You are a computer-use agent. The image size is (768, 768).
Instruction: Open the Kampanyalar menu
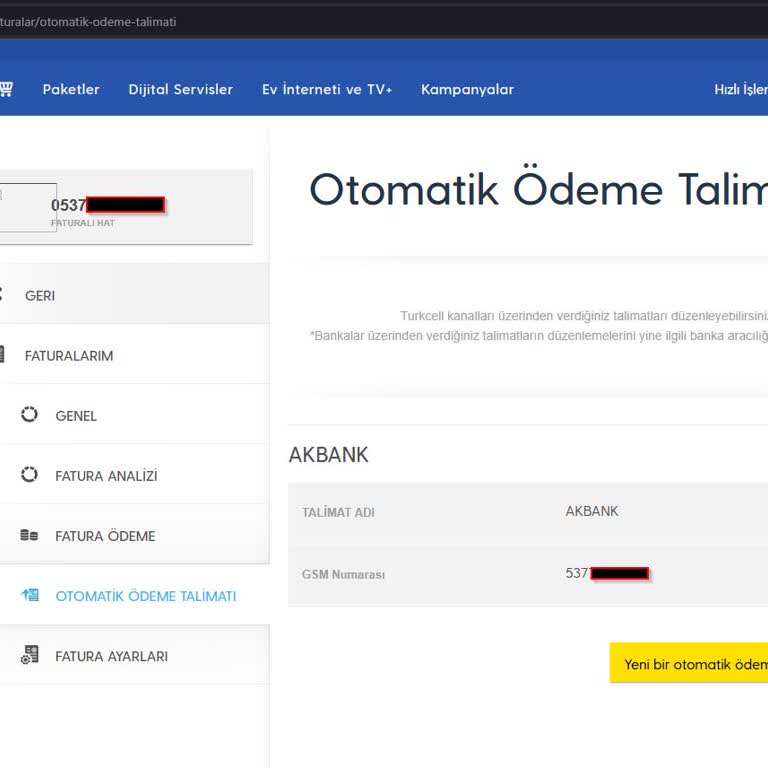(467, 89)
